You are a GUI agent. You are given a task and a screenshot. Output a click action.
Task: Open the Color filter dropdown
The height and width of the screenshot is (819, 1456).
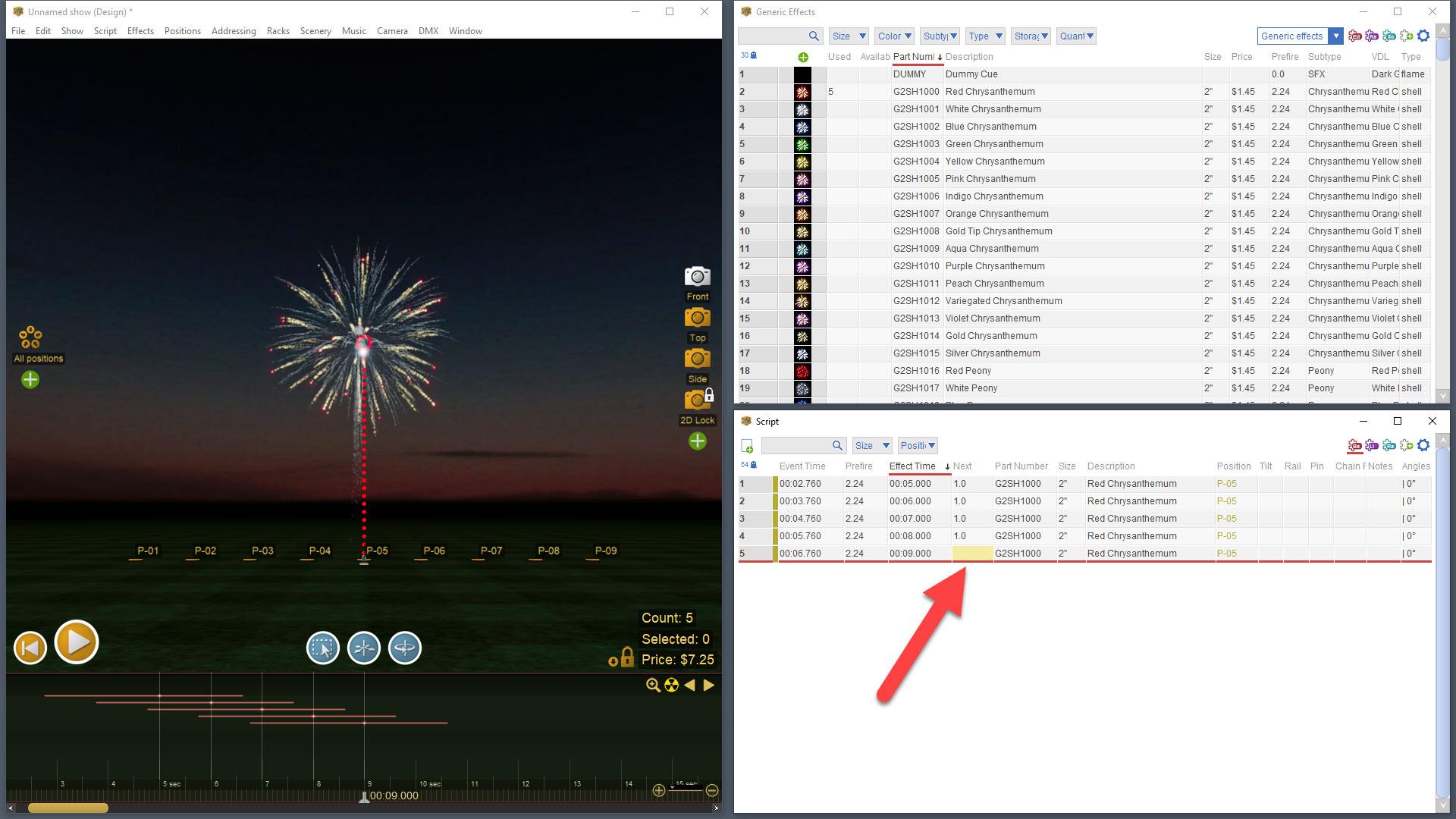point(894,36)
